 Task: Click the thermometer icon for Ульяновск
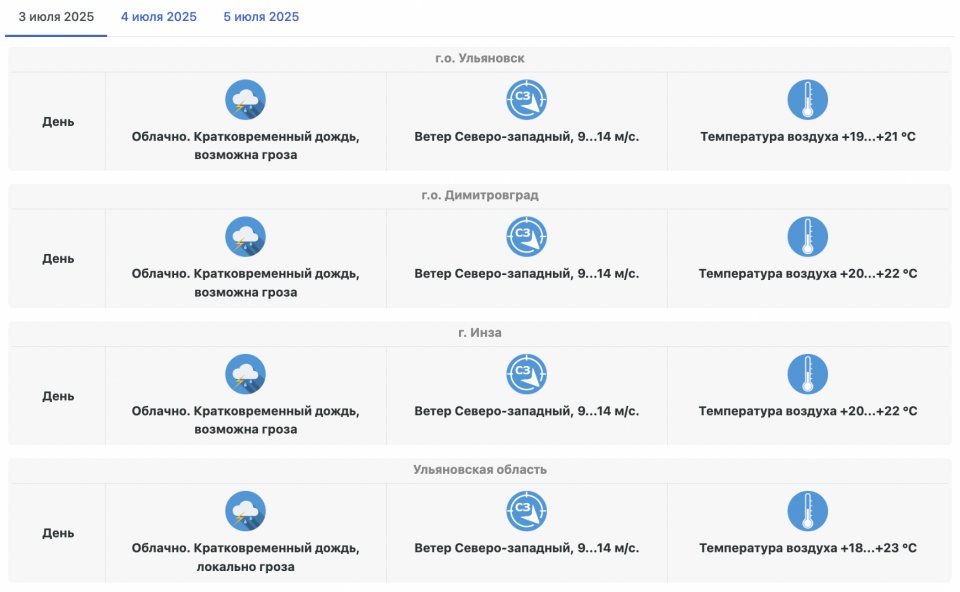point(807,100)
